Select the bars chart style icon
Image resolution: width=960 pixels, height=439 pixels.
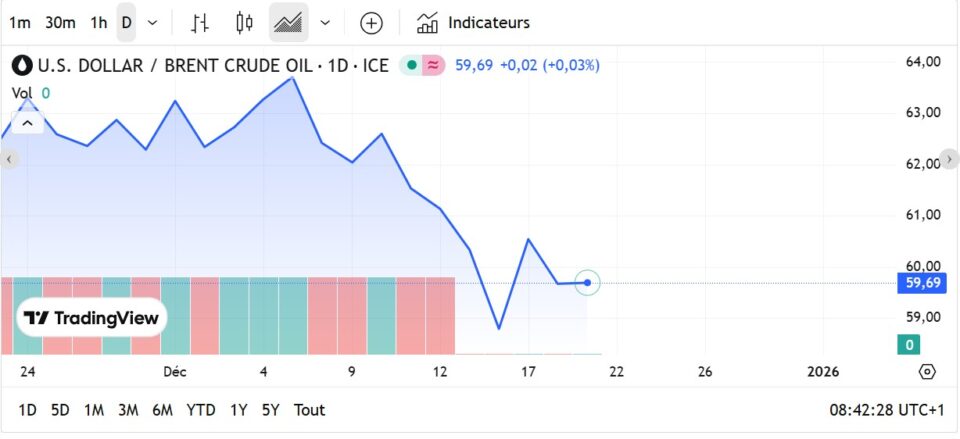[x=201, y=22]
